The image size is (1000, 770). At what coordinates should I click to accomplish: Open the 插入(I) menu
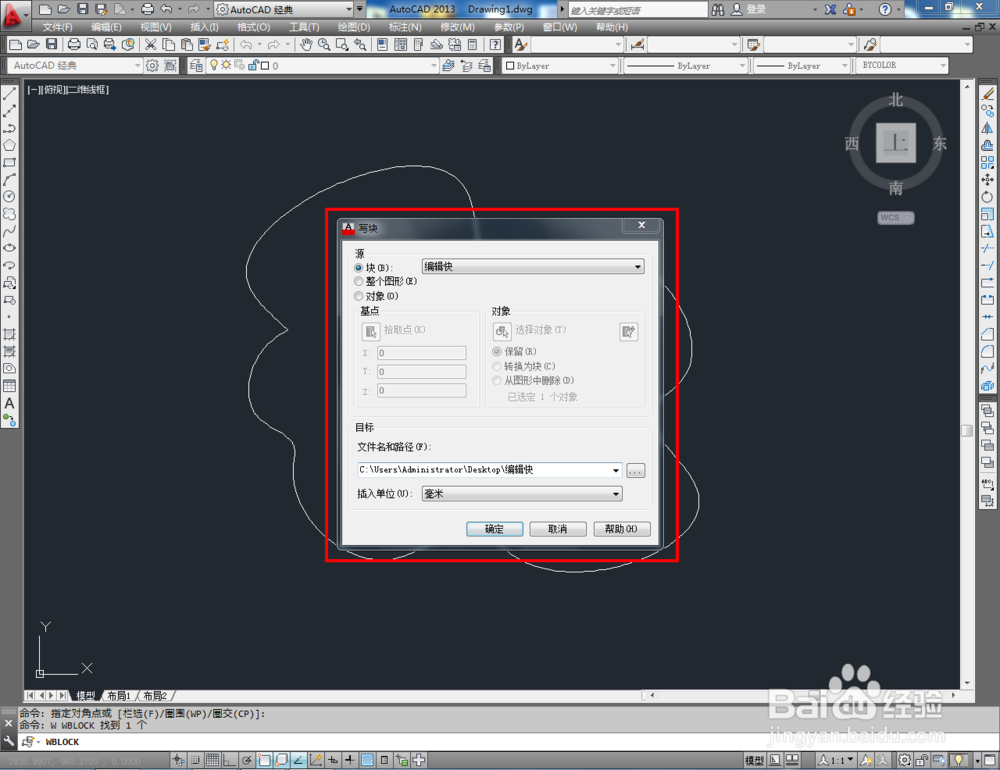coord(204,27)
